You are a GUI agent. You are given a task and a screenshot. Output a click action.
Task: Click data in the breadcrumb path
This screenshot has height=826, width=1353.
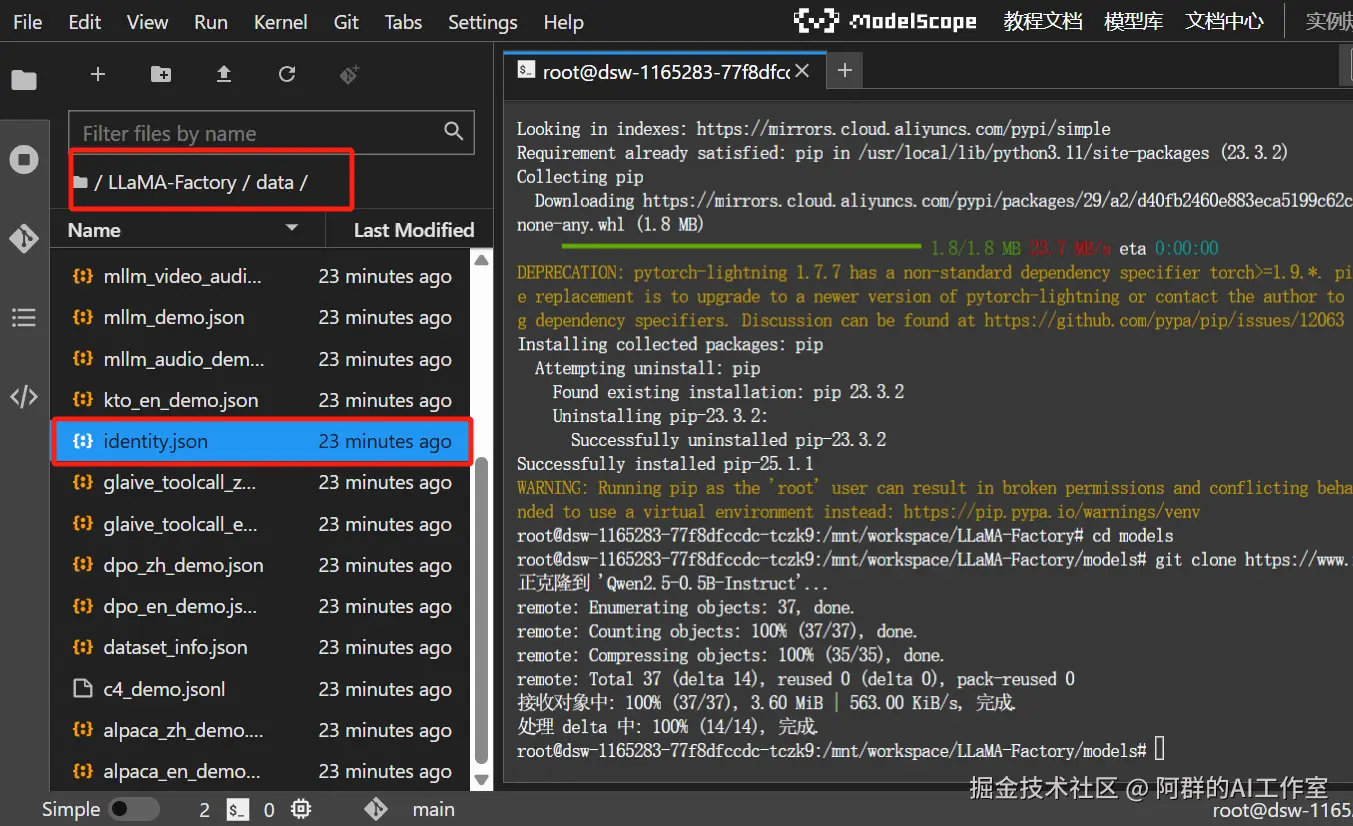[x=274, y=183]
